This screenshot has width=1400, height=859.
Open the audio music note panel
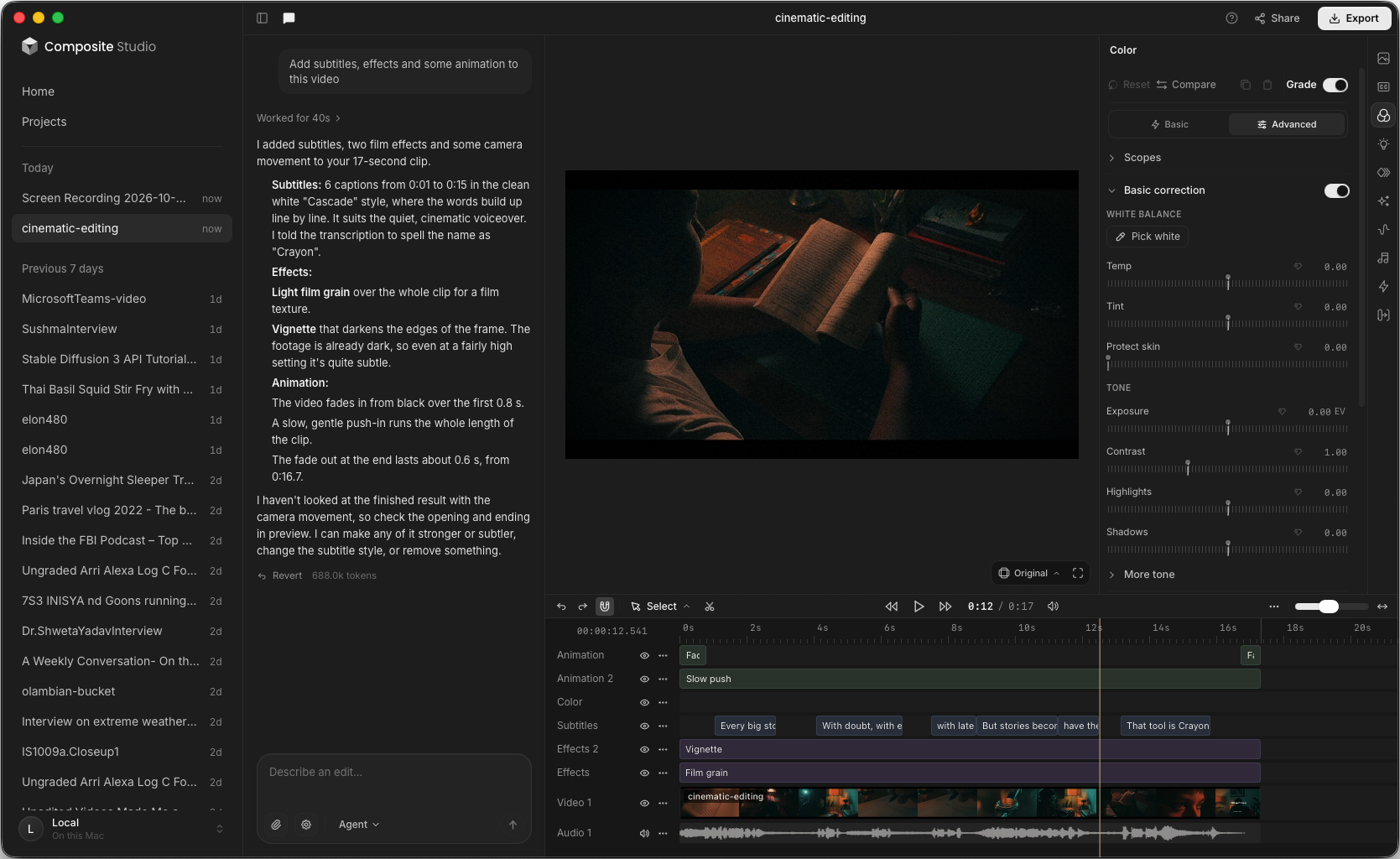click(x=1383, y=258)
